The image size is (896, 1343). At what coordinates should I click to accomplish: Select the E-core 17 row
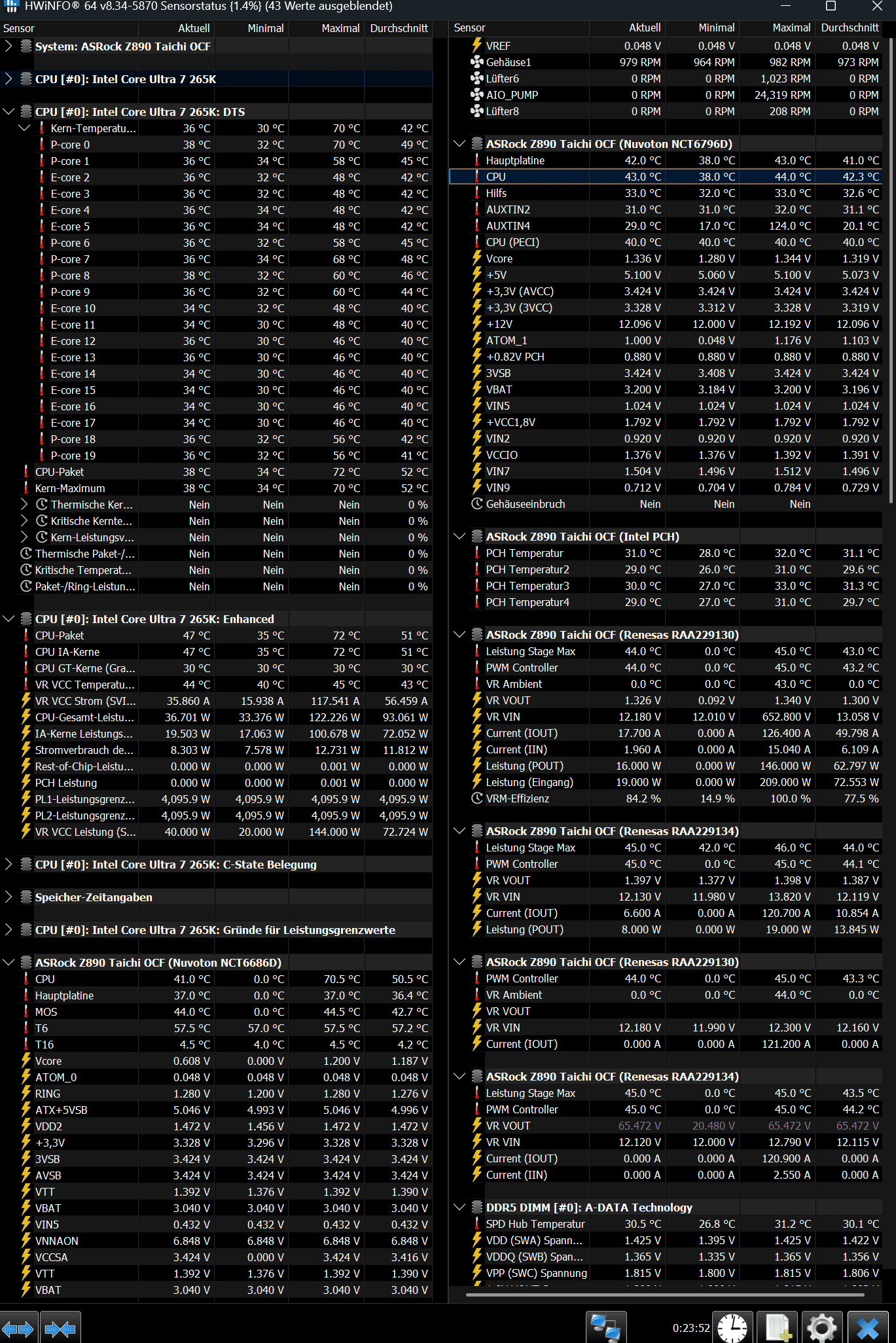(216, 423)
